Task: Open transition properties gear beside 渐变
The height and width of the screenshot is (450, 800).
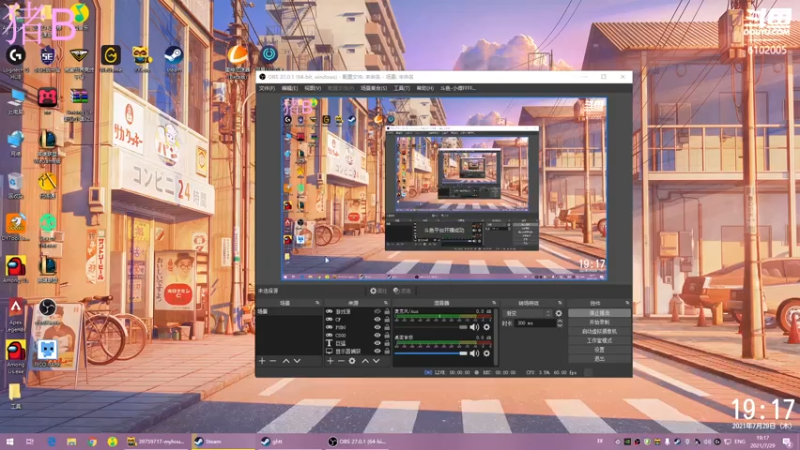Action: (559, 313)
